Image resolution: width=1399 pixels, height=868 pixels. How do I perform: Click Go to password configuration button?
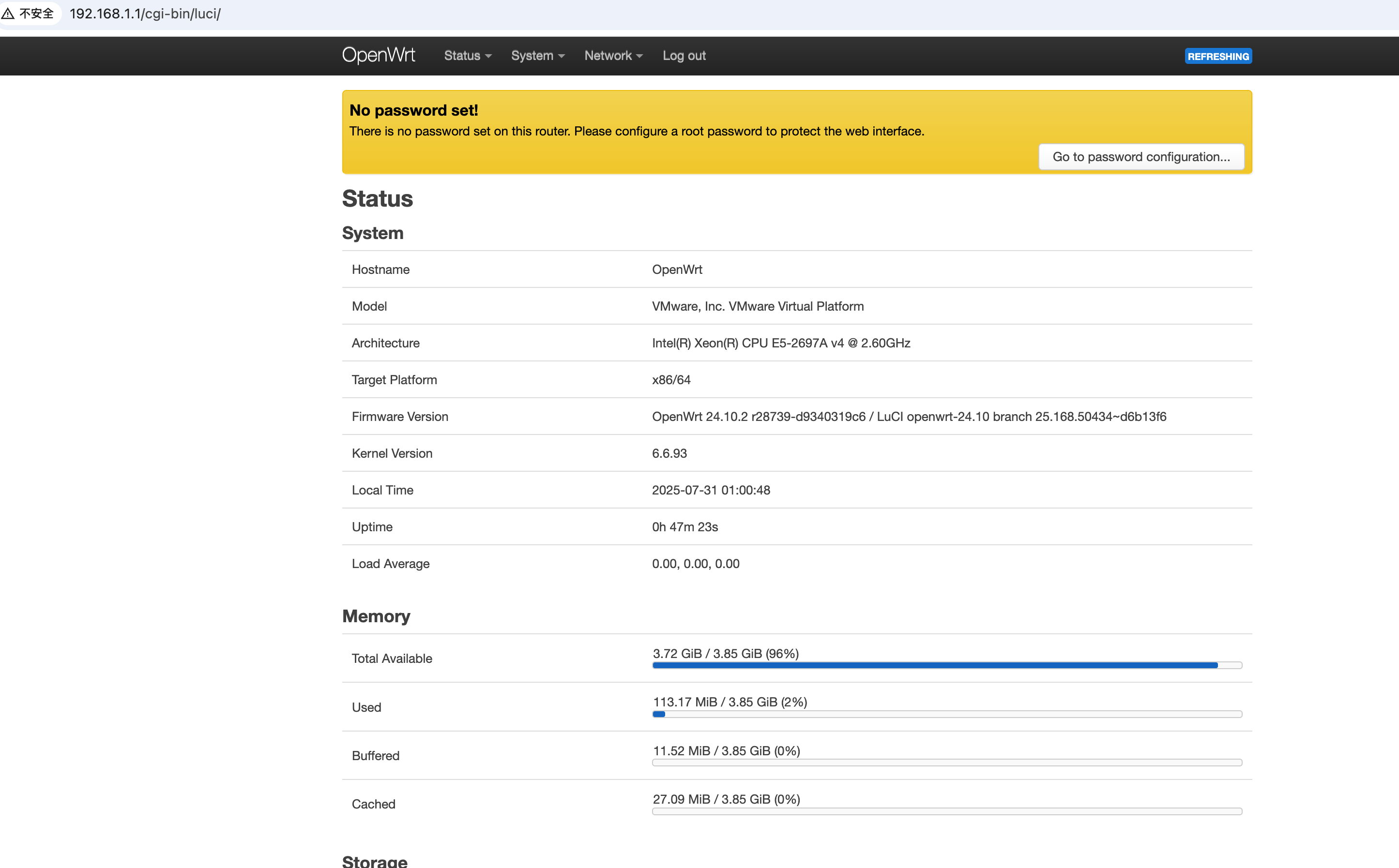click(x=1141, y=157)
